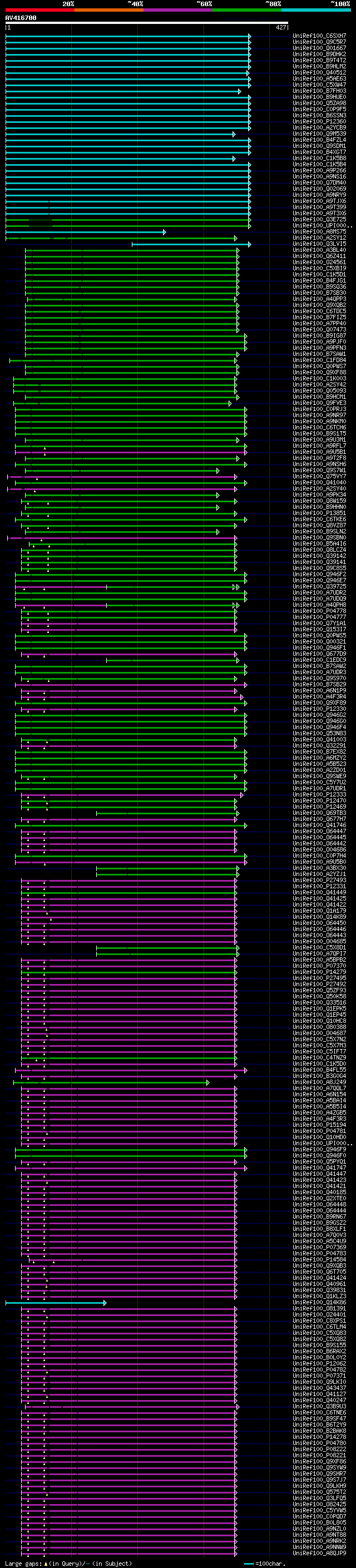This screenshot has height=1568, width=356.
Task: Click hit label UniRef100_Q15317
Action: [x=319, y=630]
